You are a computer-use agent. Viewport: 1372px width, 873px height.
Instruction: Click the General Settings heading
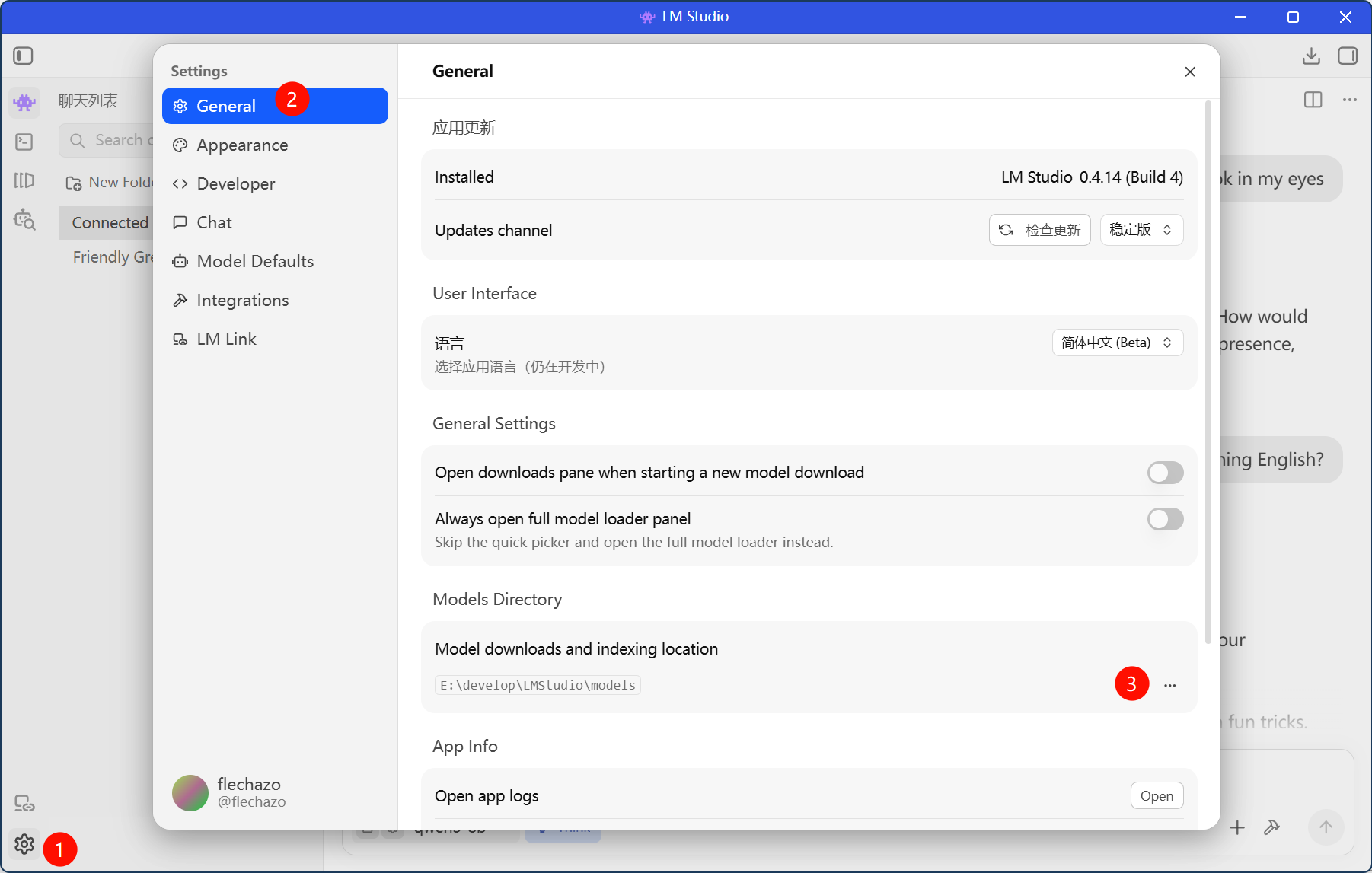tap(494, 424)
